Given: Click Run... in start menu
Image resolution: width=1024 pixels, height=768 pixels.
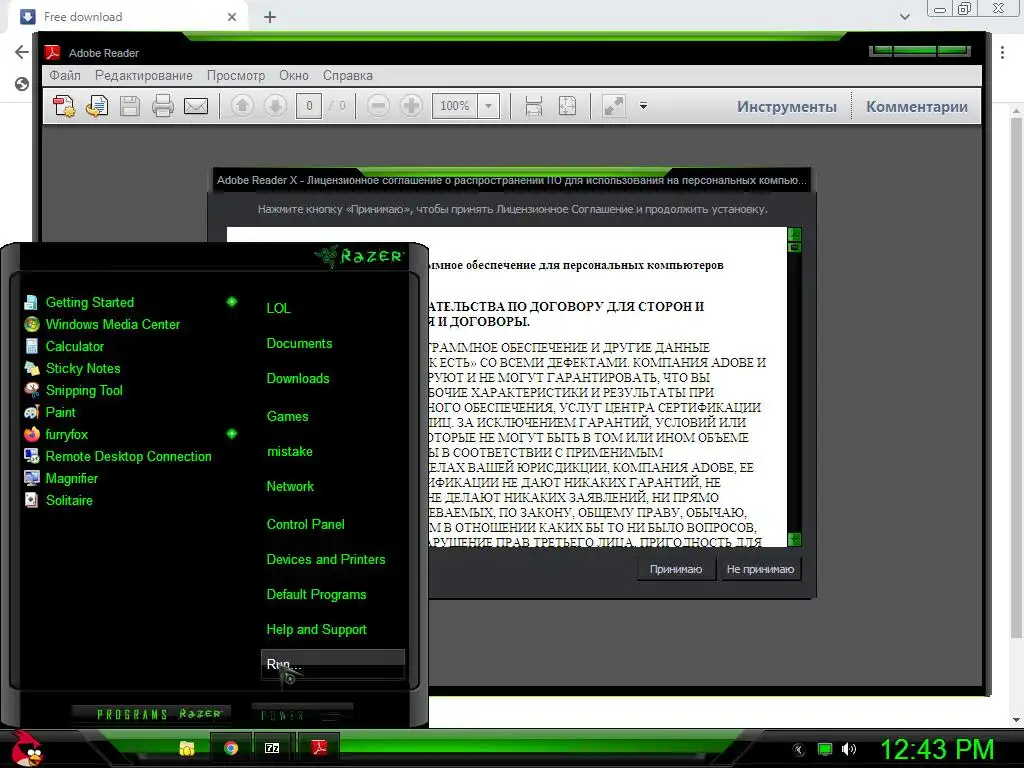Looking at the screenshot, I should coord(333,665).
